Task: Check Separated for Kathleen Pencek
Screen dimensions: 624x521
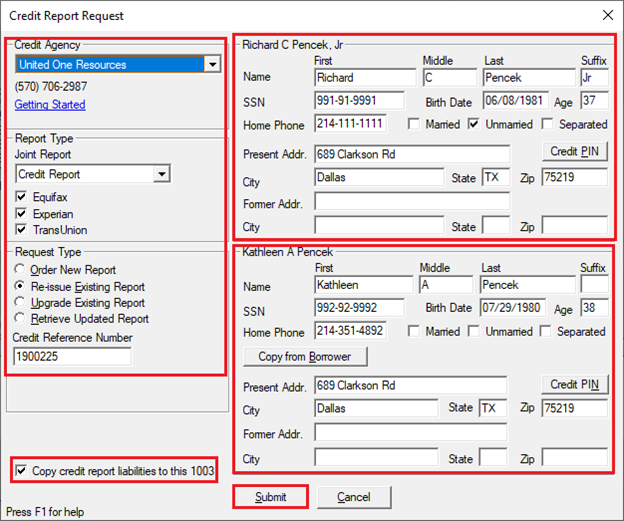Action: pyautogui.click(x=545, y=331)
